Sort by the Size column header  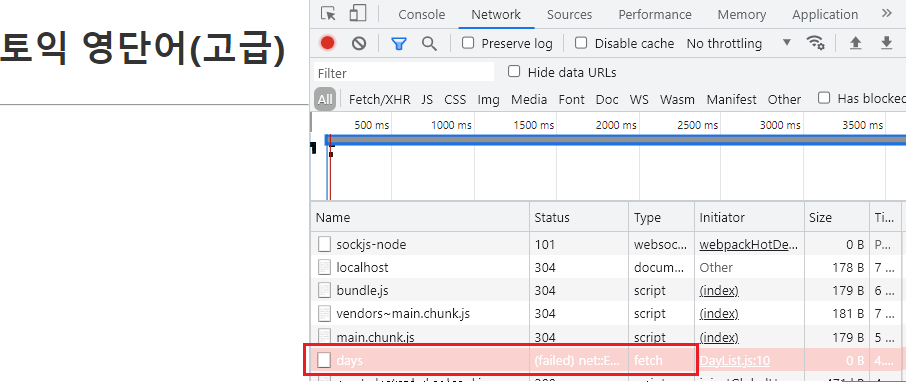(836, 217)
